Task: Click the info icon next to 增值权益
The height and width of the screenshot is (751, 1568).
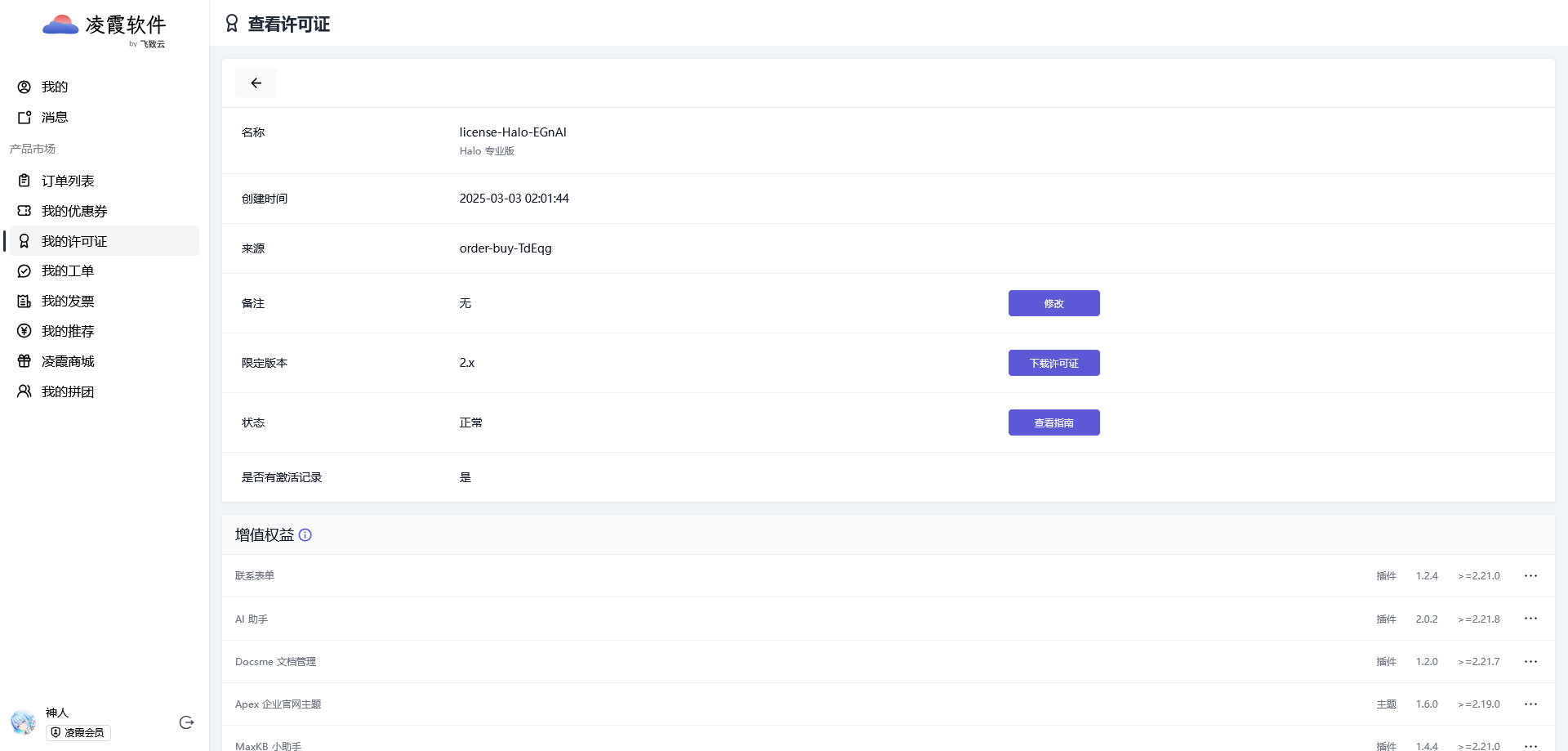Action: click(305, 535)
